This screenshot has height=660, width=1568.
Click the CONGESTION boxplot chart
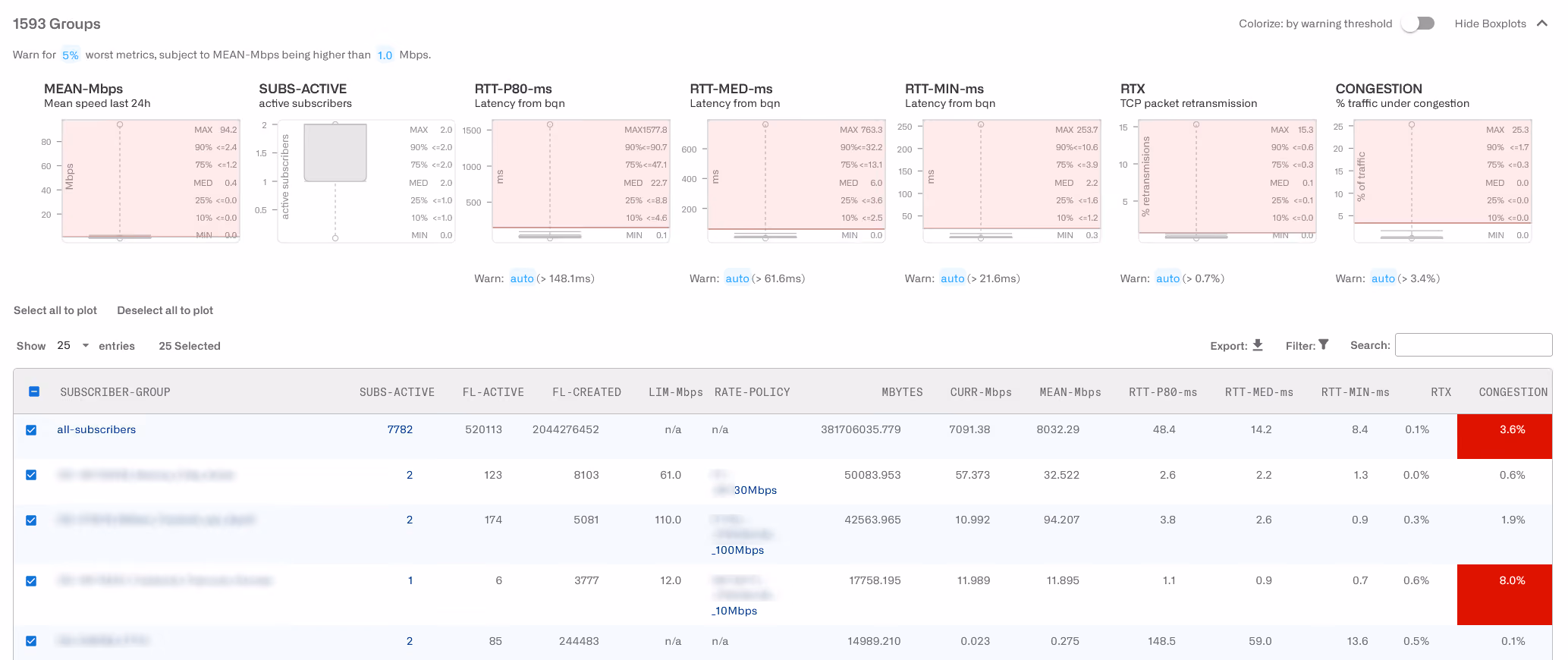point(1443,181)
